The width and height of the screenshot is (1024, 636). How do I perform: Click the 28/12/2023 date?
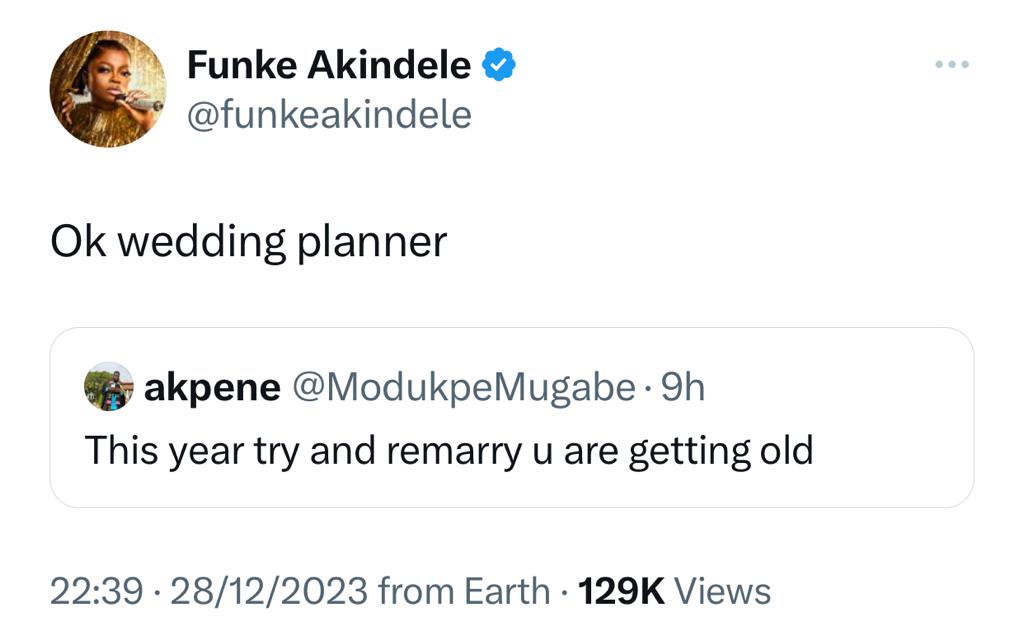270,591
